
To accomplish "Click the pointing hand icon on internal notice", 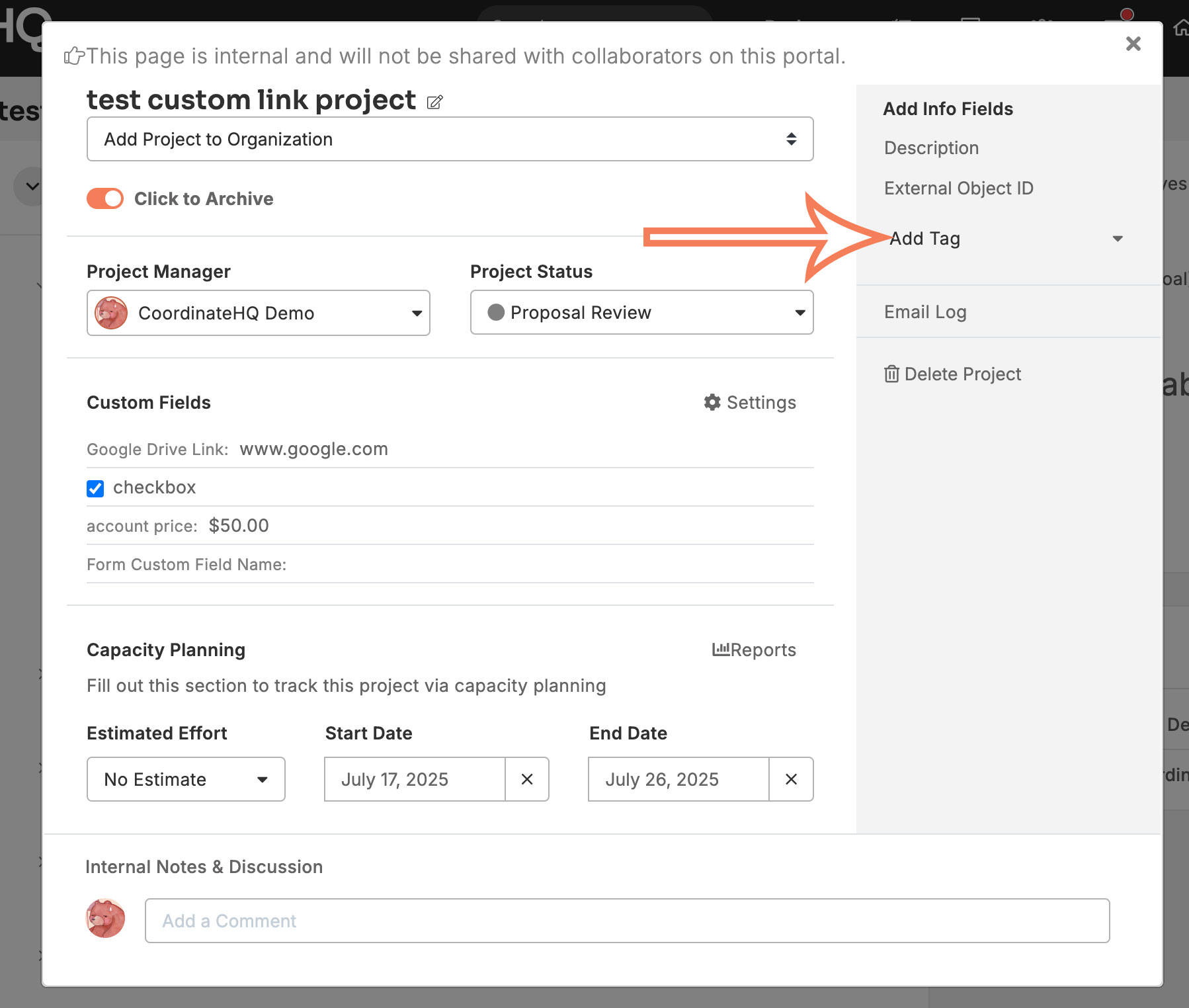I will click(74, 56).
